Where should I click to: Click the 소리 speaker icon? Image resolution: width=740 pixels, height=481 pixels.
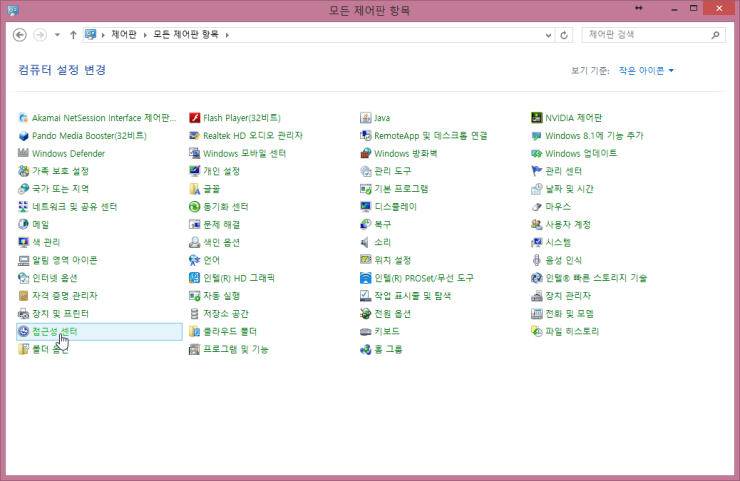point(365,242)
